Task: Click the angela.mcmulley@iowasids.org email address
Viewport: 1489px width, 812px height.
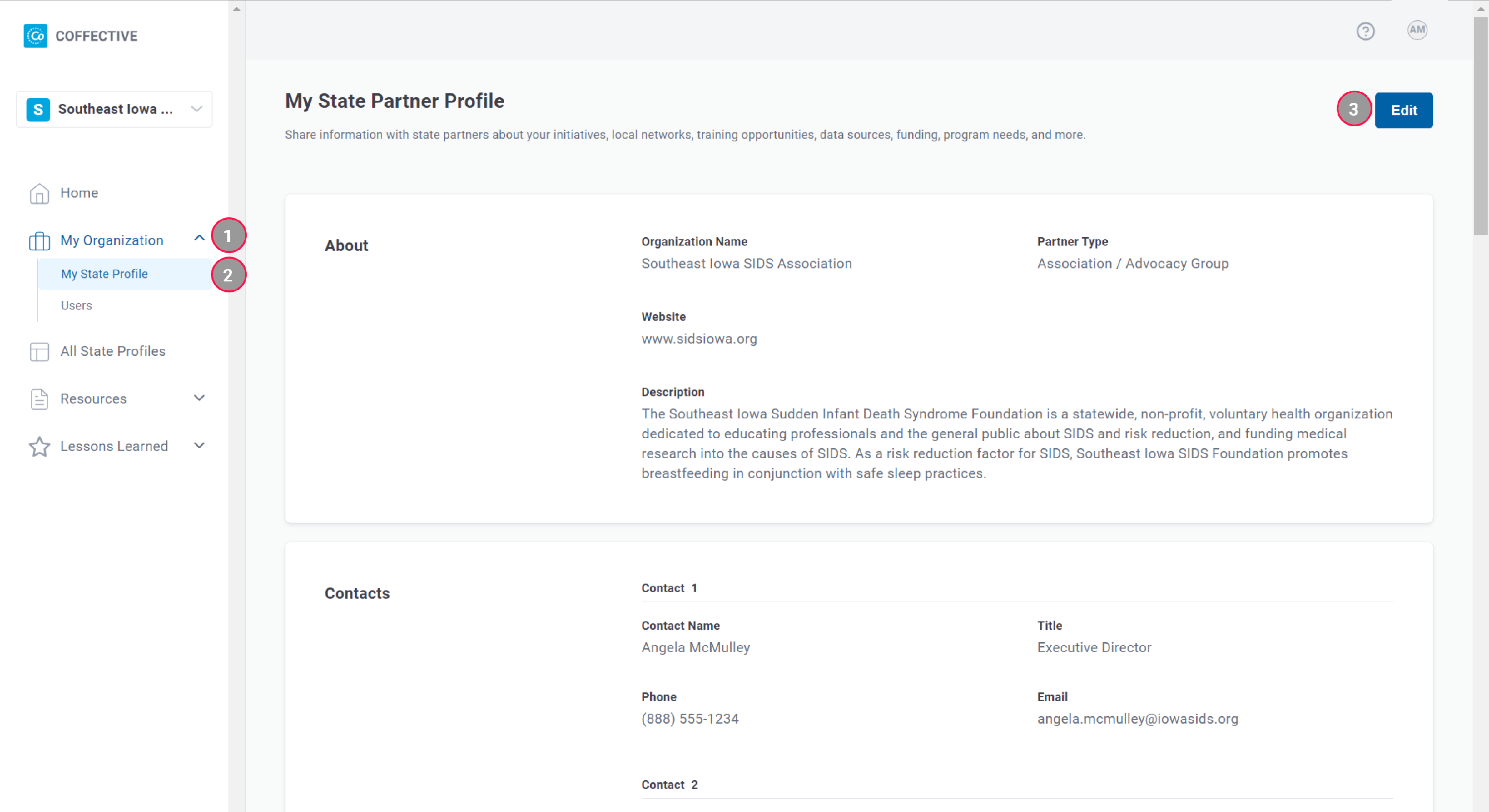Action: pyautogui.click(x=1137, y=719)
